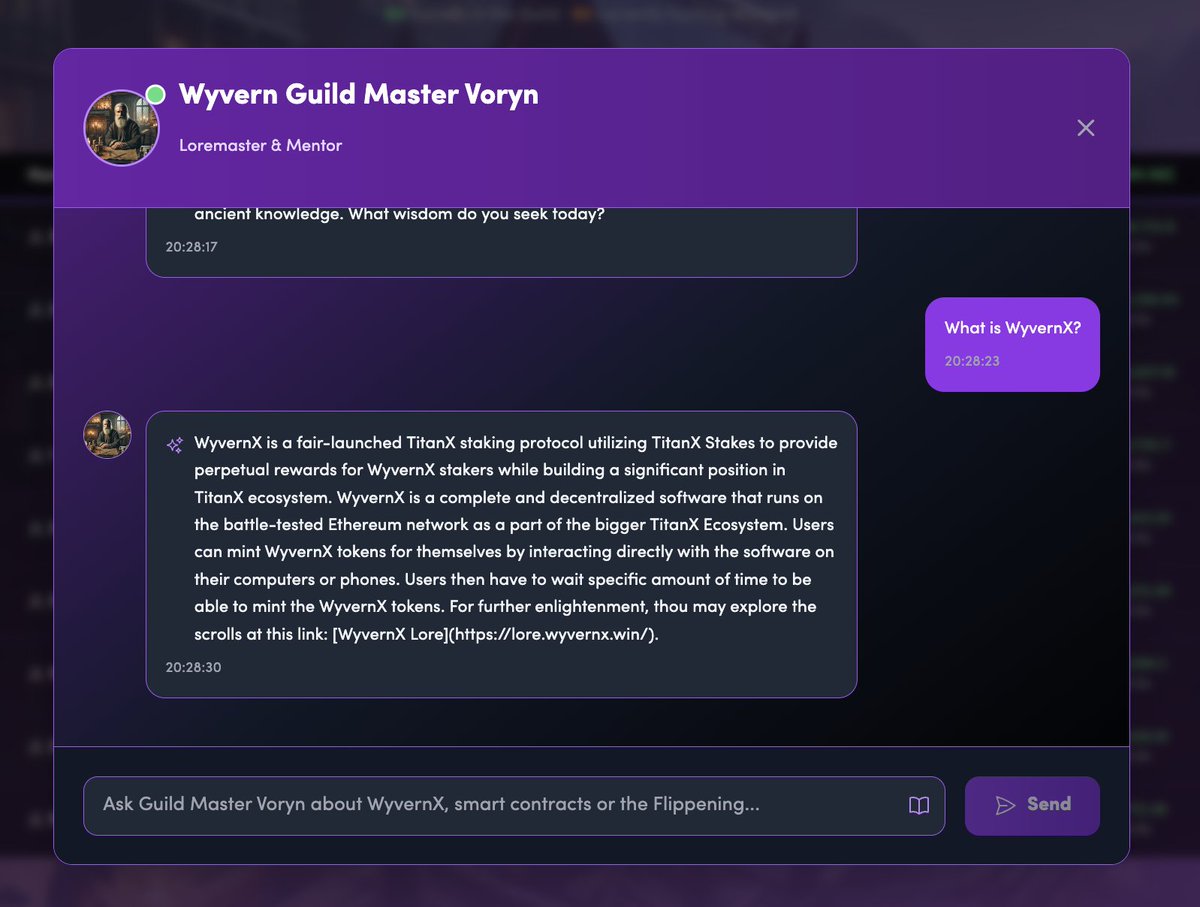Image resolution: width=1200 pixels, height=907 pixels.
Task: Close the Guild Master Voryn chat dialog
Action: (1085, 128)
